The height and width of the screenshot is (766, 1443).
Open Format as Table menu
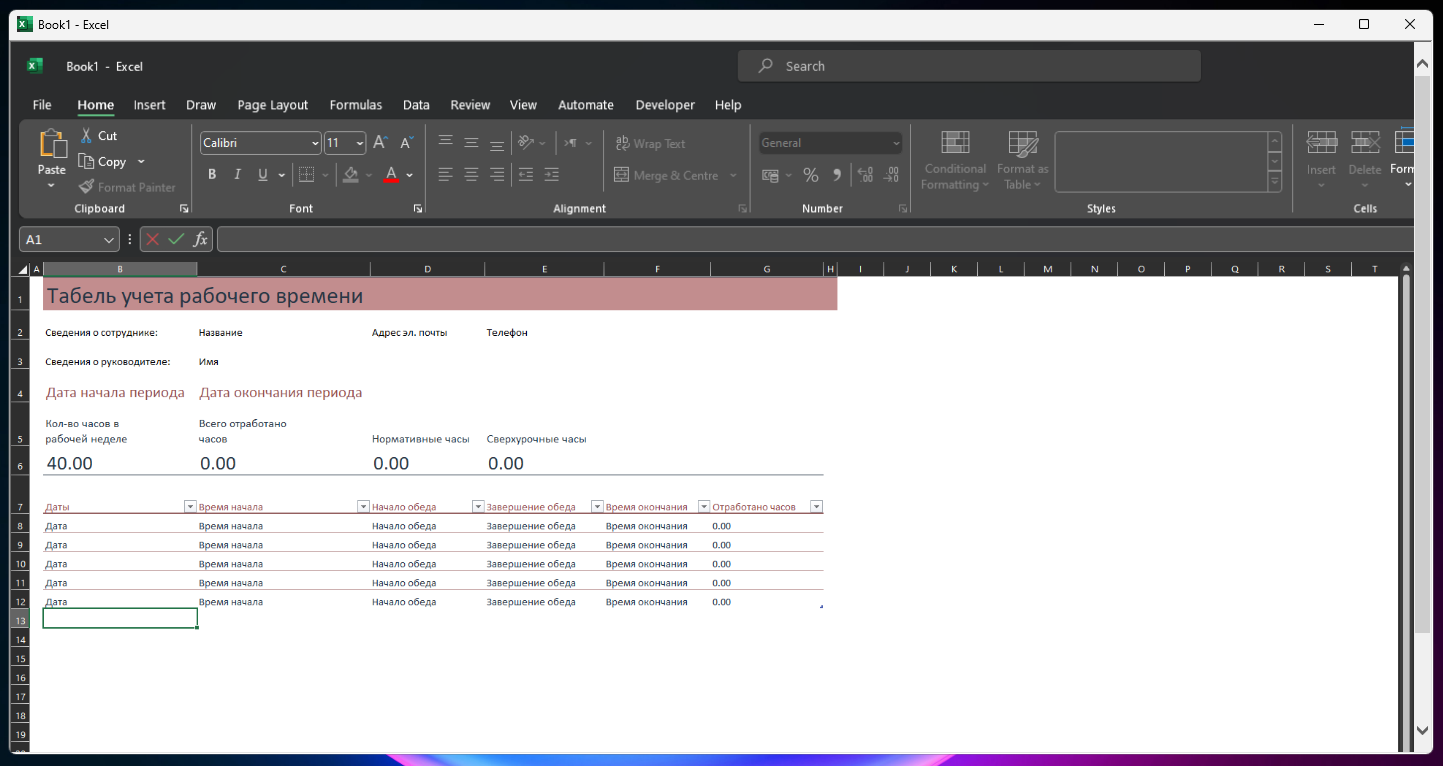(1022, 160)
